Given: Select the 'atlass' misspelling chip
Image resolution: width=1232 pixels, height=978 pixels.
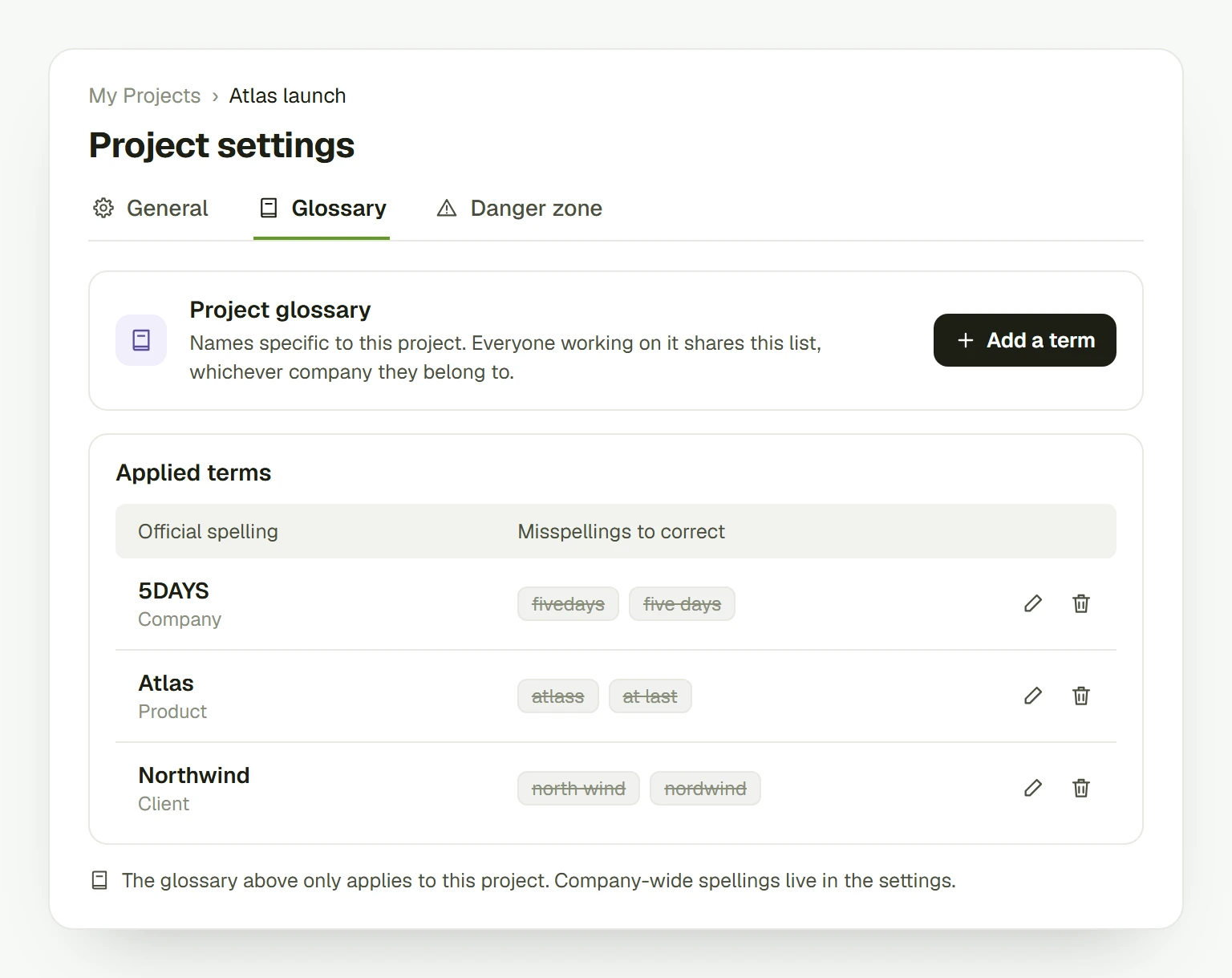Looking at the screenshot, I should pos(557,696).
